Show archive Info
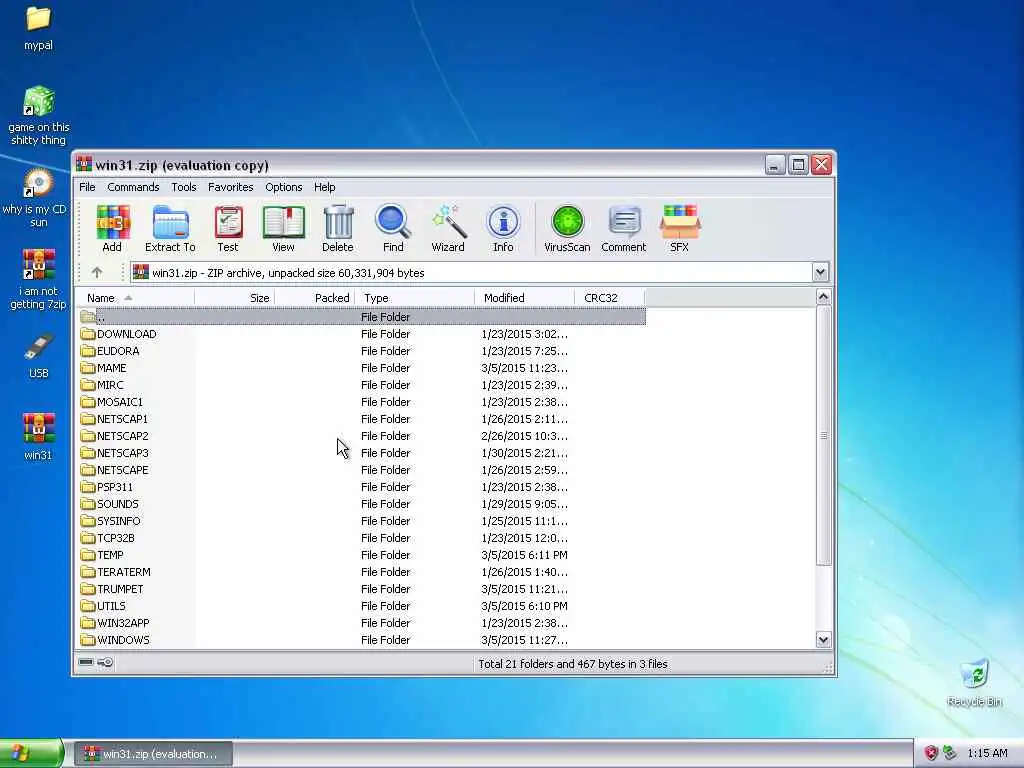 point(503,228)
